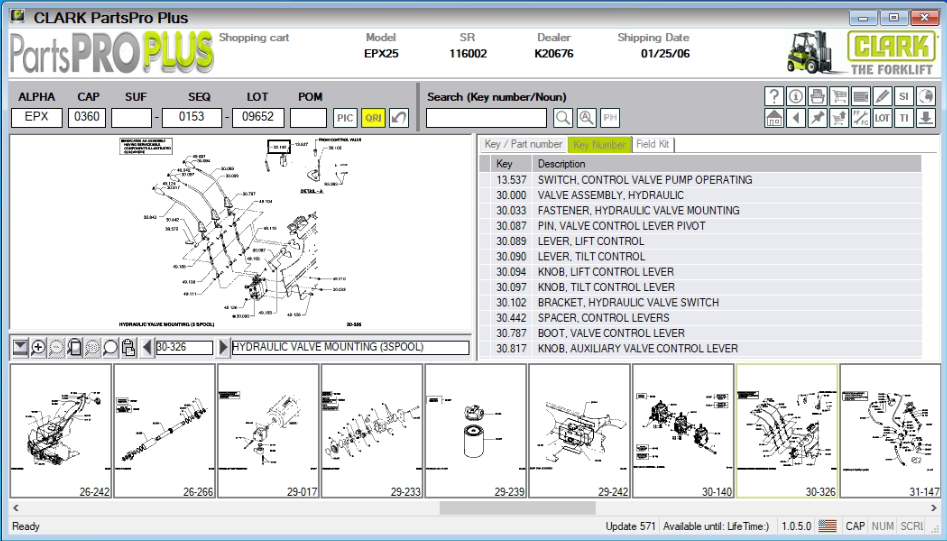Viewport: 947px width, 541px height.
Task: Click the Shopping cart link
Action: point(254,37)
